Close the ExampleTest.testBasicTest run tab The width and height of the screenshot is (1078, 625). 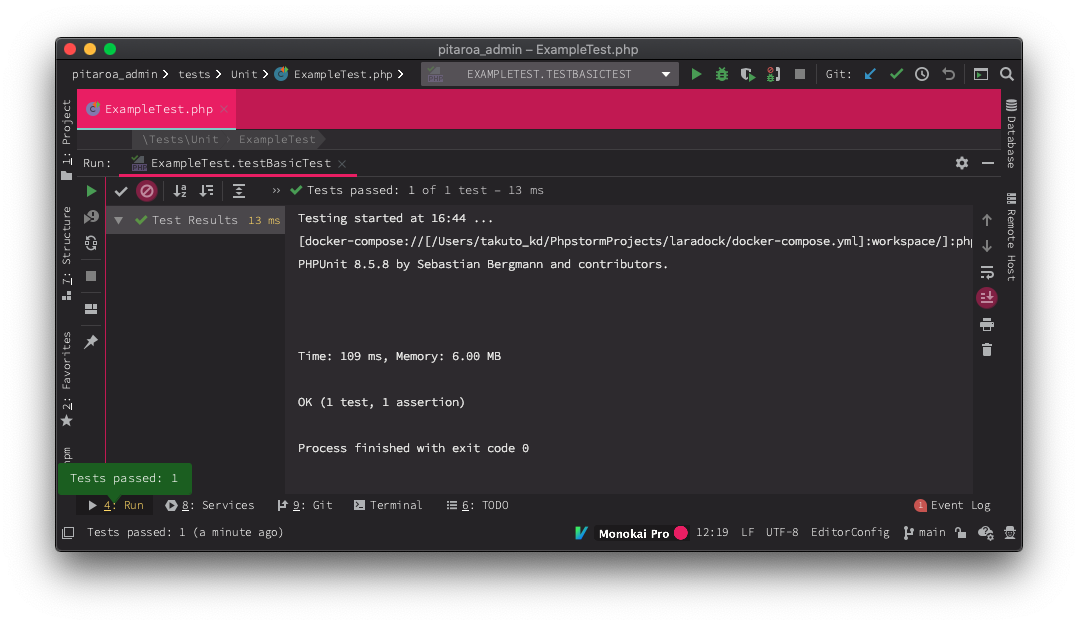click(x=342, y=164)
